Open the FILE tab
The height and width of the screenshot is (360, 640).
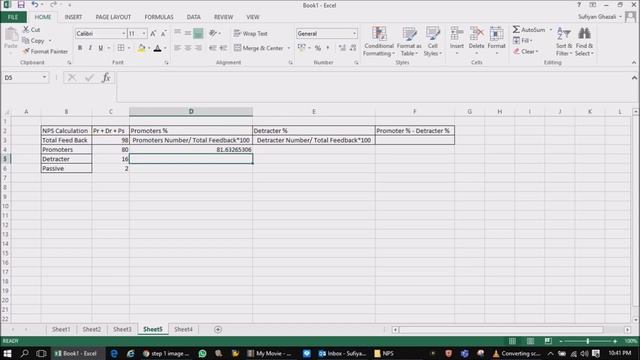point(13,17)
